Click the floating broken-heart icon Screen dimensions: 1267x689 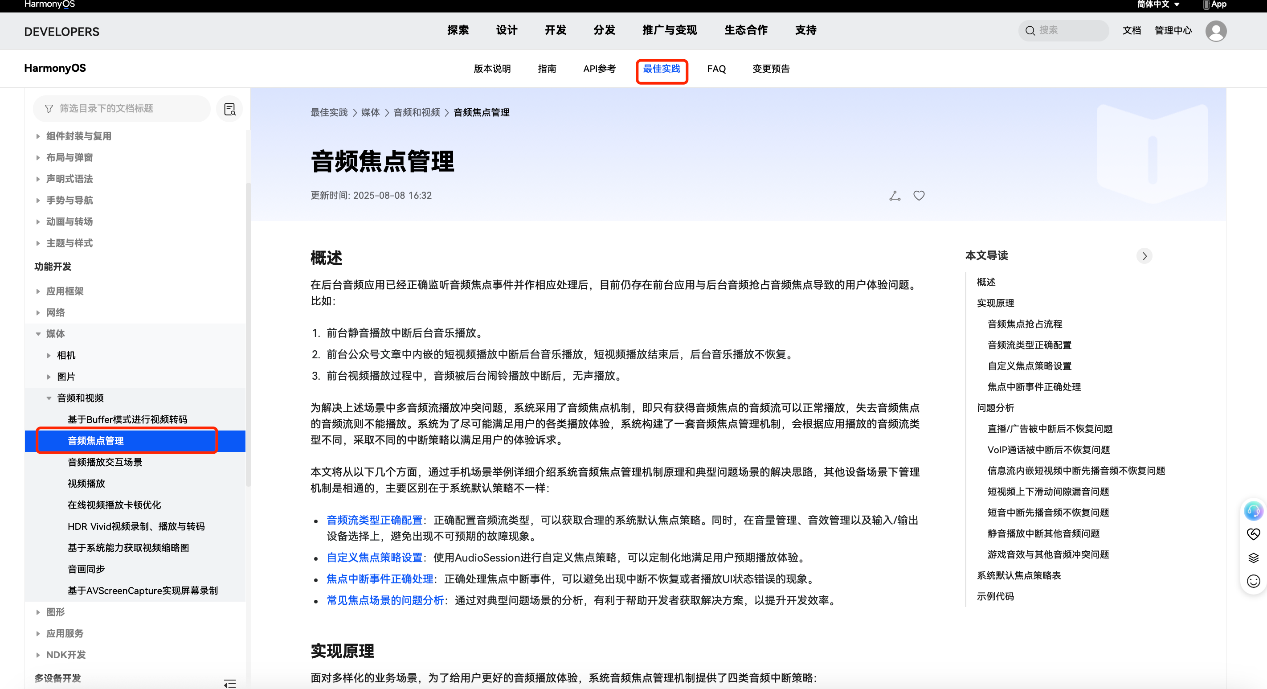(x=1253, y=535)
